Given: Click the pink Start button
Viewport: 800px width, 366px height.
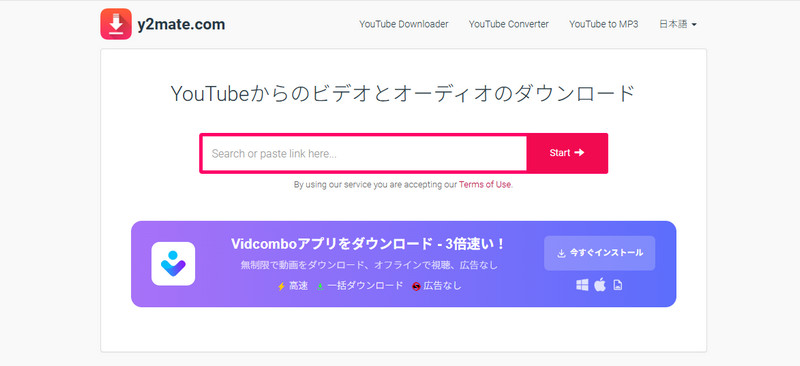Looking at the screenshot, I should click(x=567, y=153).
